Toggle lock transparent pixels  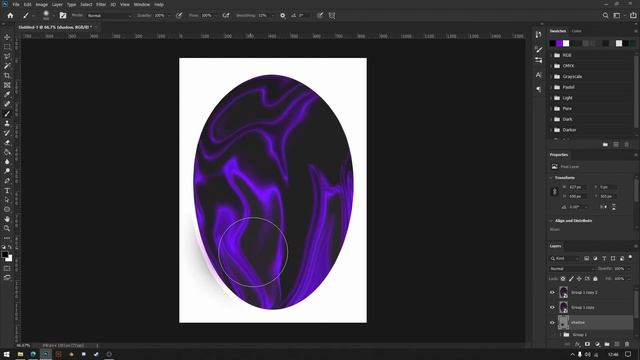point(563,279)
